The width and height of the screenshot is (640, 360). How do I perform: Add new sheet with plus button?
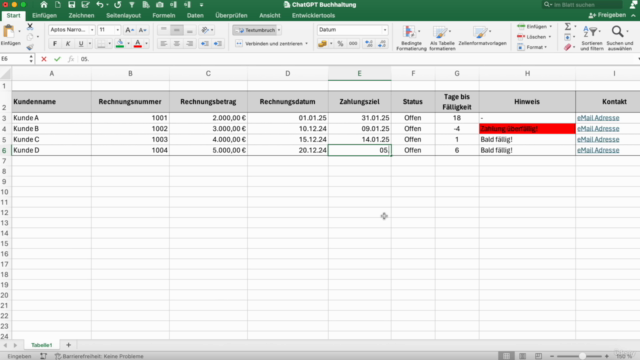tap(68, 345)
